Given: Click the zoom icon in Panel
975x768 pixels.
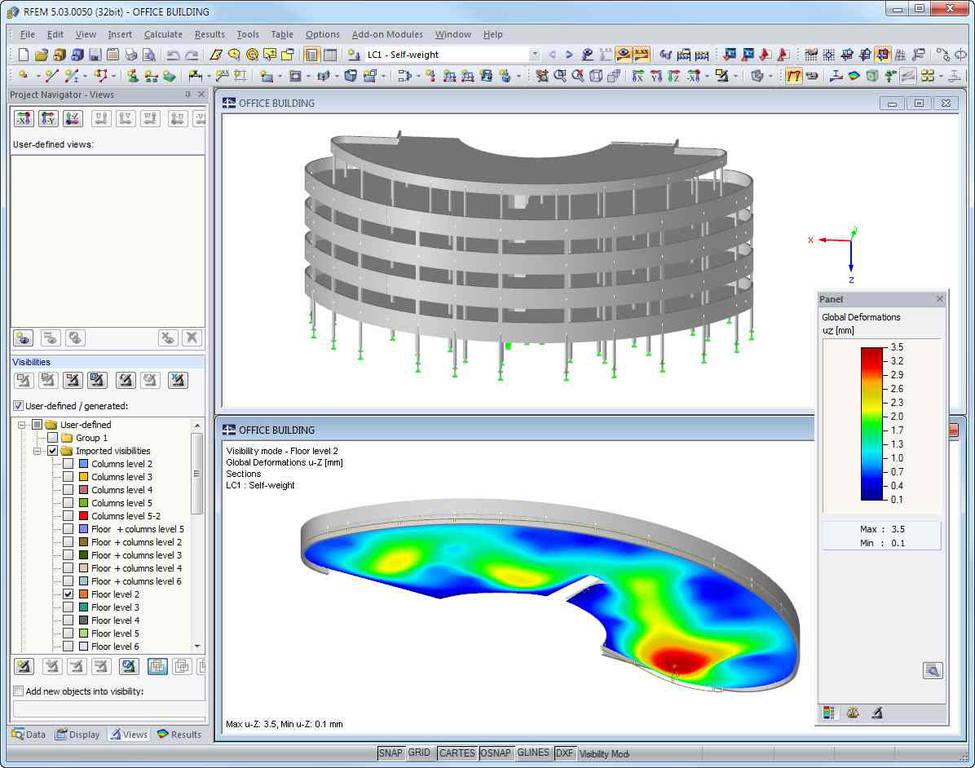Looking at the screenshot, I should click(932, 671).
